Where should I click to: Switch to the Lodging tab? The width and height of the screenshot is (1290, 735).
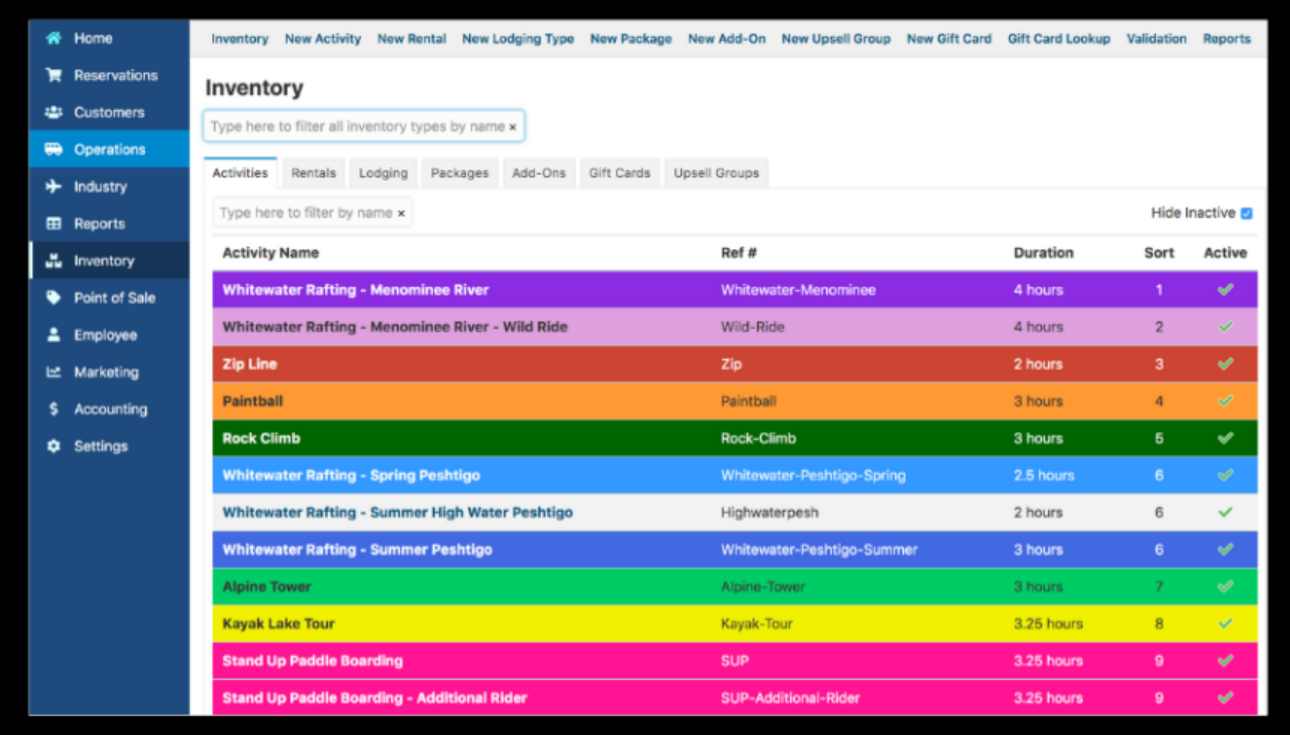click(383, 173)
